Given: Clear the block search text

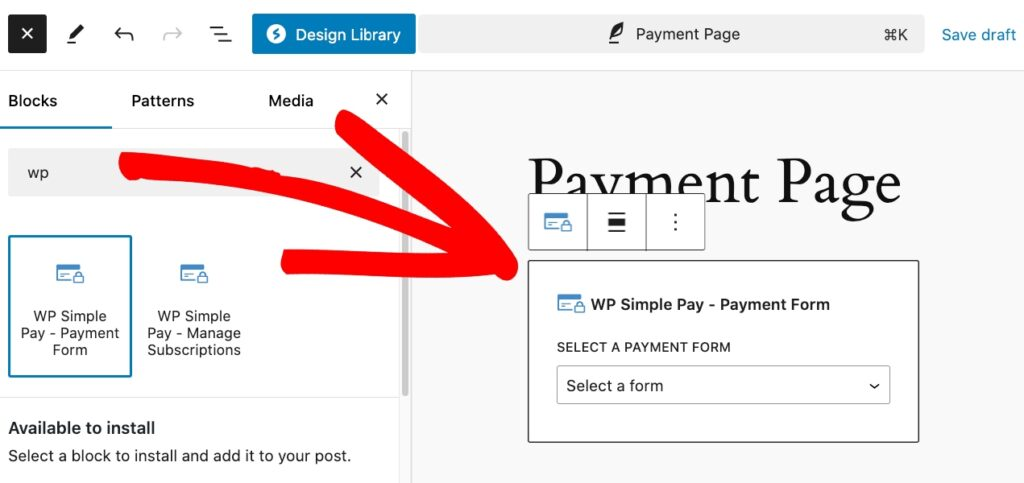Looking at the screenshot, I should (355, 173).
